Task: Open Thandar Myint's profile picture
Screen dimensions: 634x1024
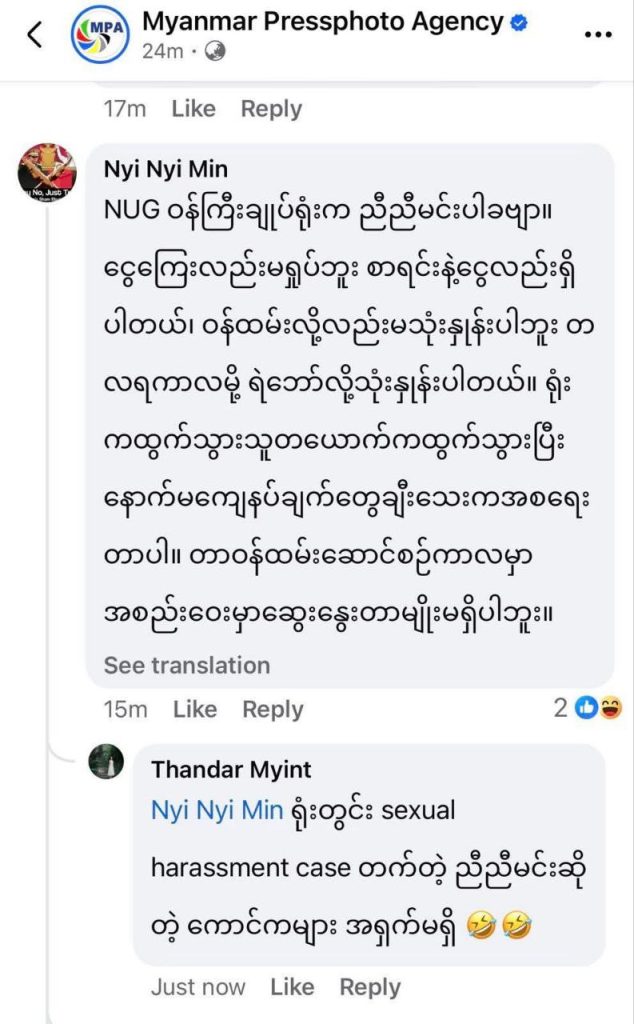Action: [106, 763]
